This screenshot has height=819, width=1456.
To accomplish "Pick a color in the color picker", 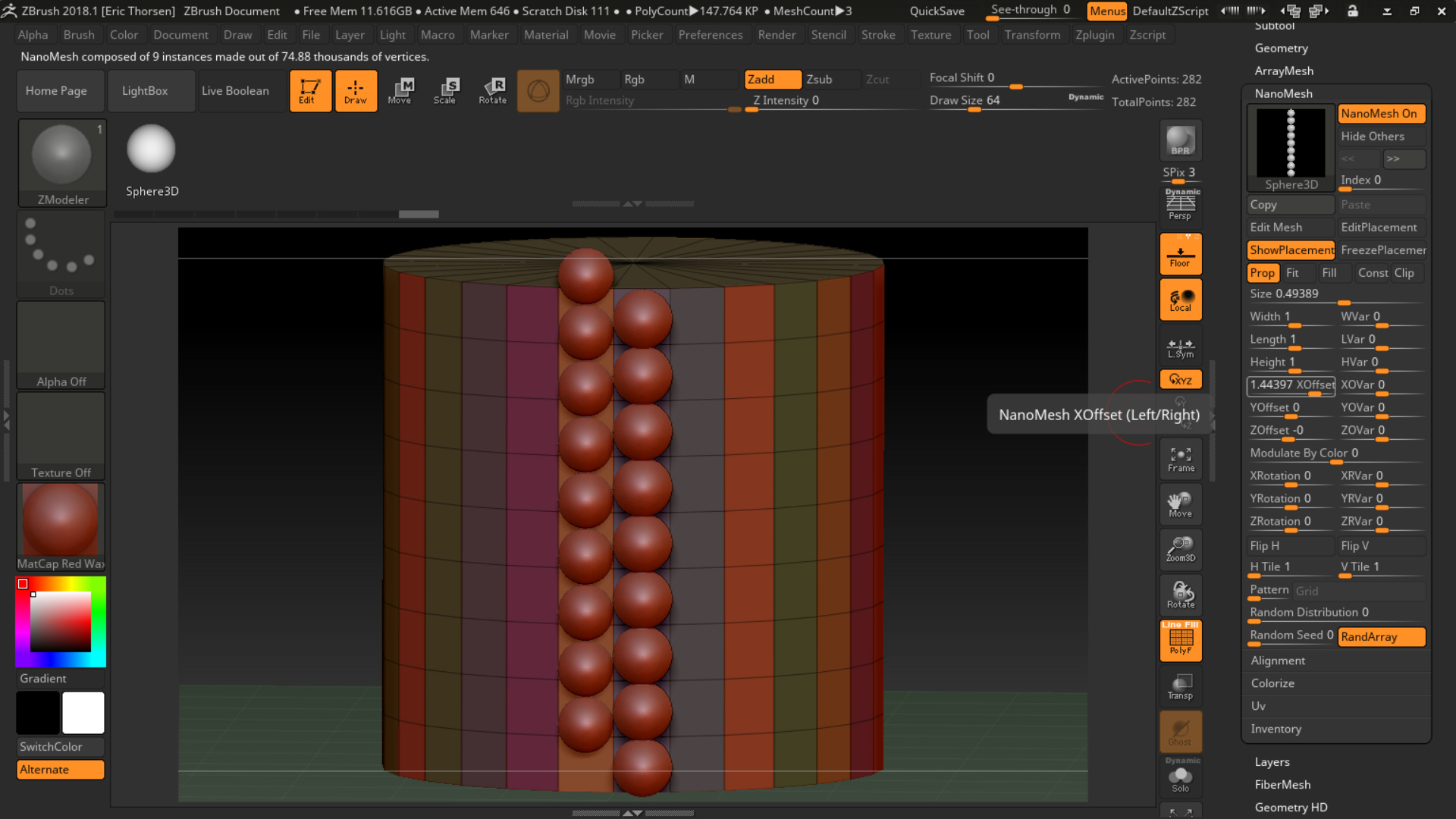I will (x=61, y=622).
